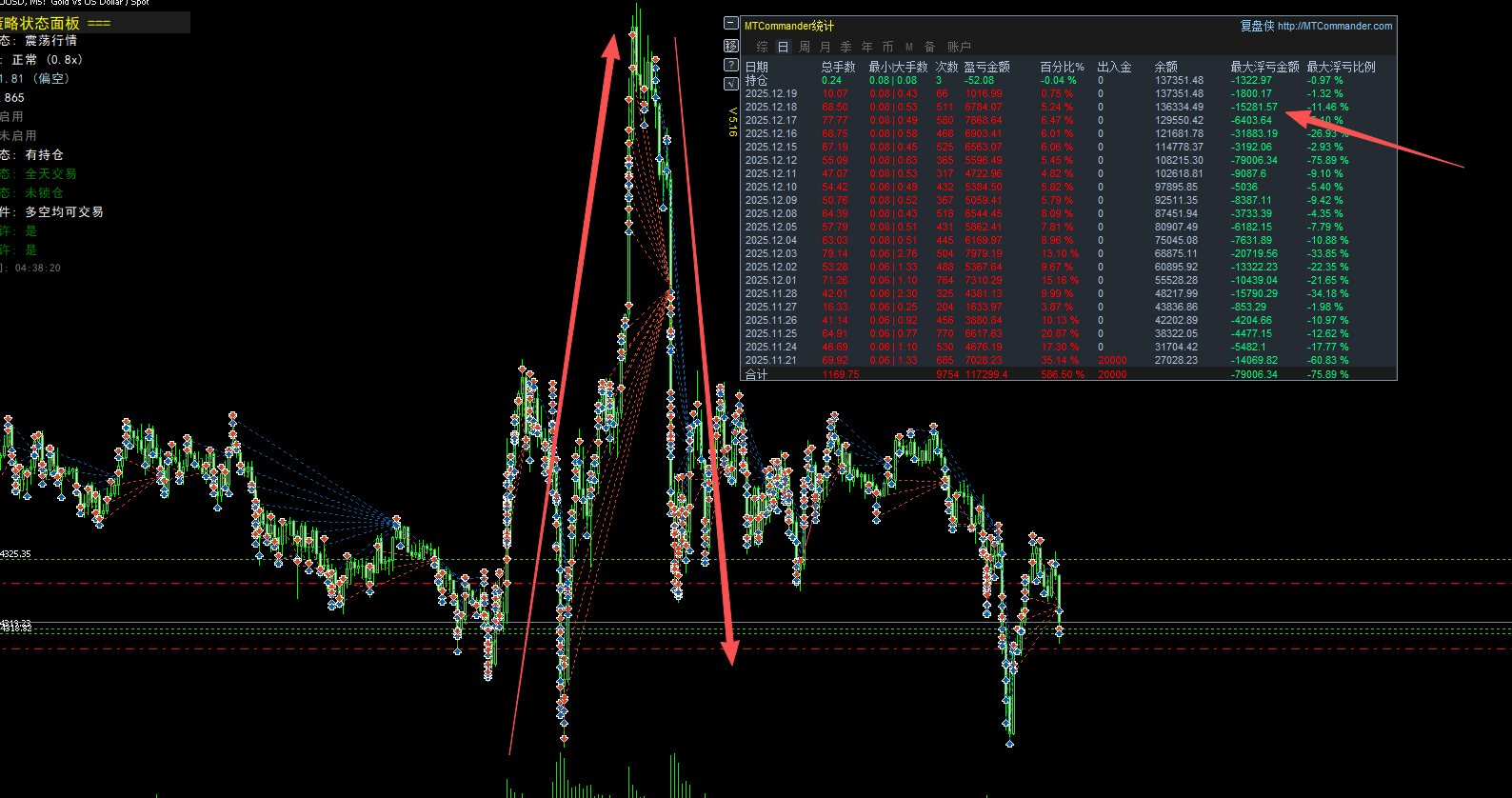The width and height of the screenshot is (1512, 798).
Task: Open the 周 weekly tab
Action: point(805,47)
